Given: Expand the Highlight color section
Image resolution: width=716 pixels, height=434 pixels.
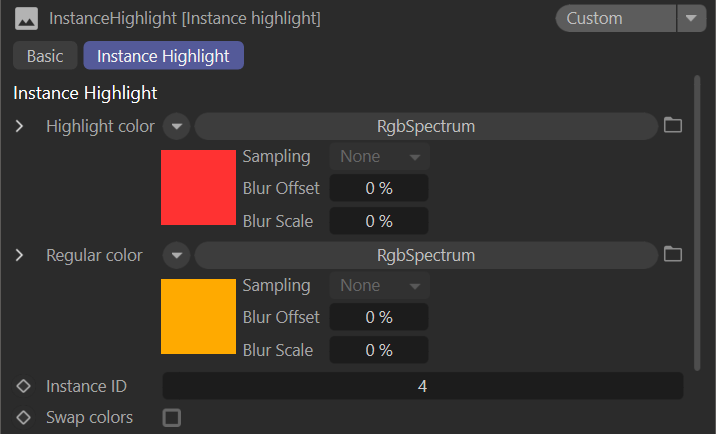Looking at the screenshot, I should (x=20, y=127).
